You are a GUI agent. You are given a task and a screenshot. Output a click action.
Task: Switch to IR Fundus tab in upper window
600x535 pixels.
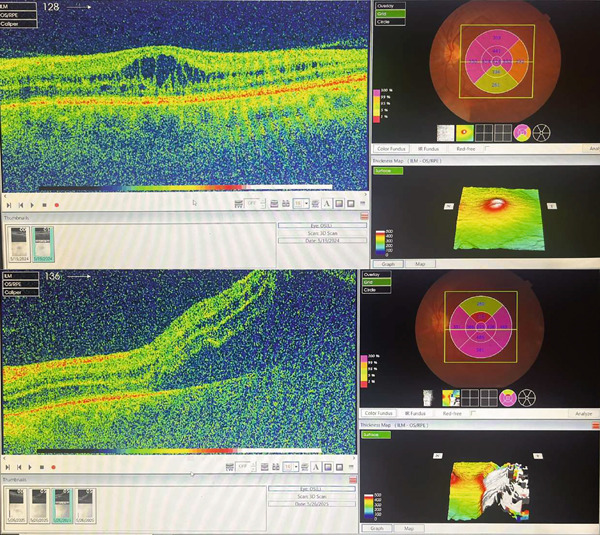428,149
